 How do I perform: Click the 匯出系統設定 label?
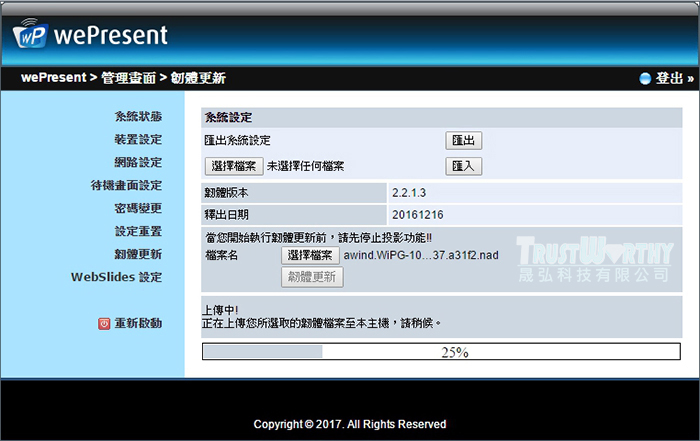click(x=238, y=141)
